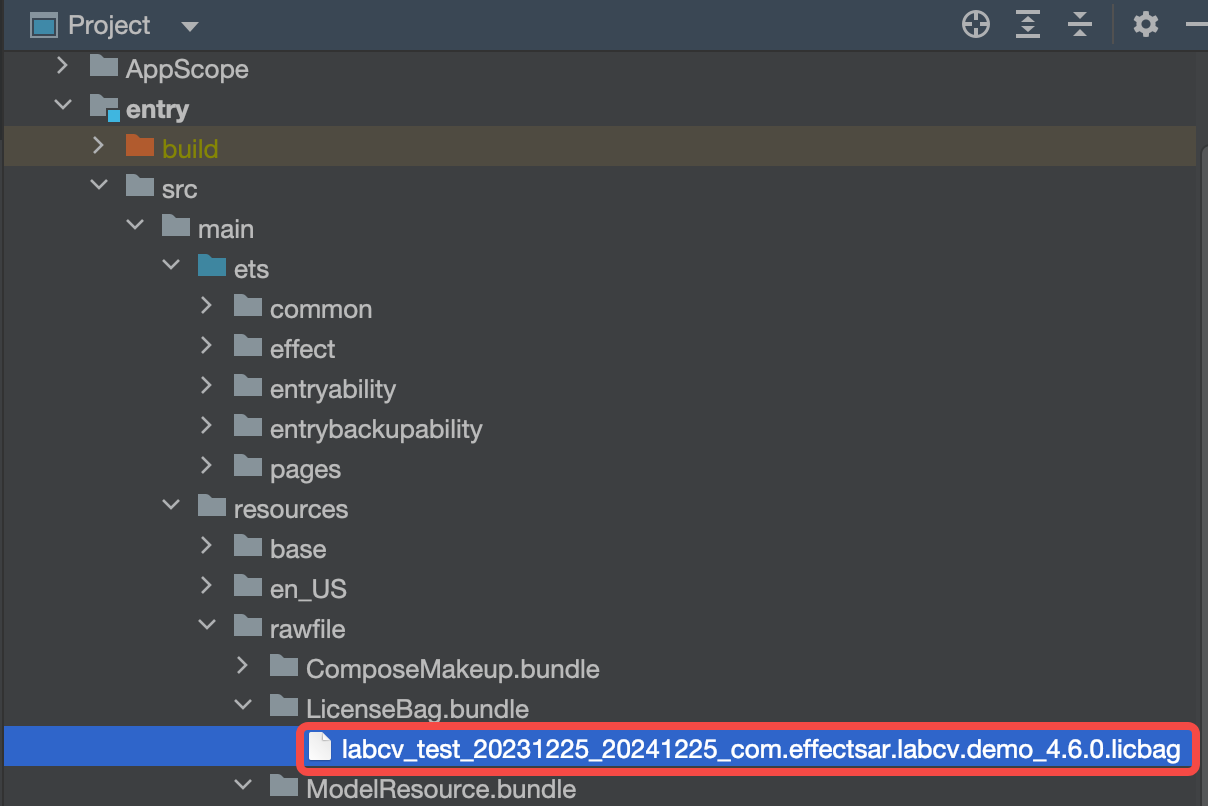Screen dimensions: 1208x806
Task: Open the Project view dropdown
Action: click(x=190, y=26)
